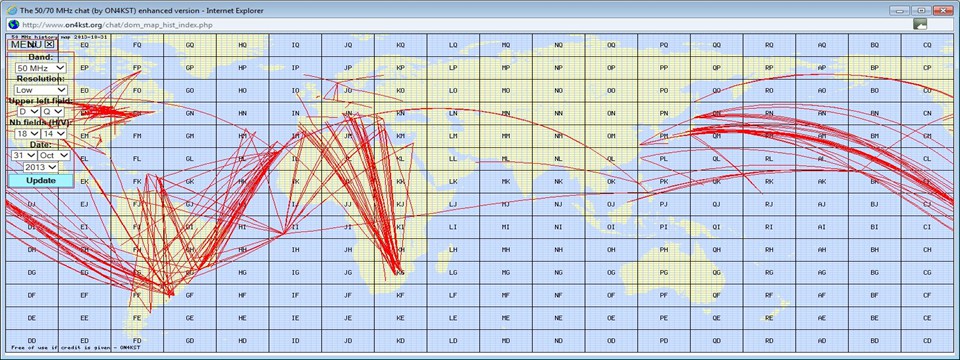Click the green arrow icon in address bar
The image size is (960, 360).
[920, 24]
